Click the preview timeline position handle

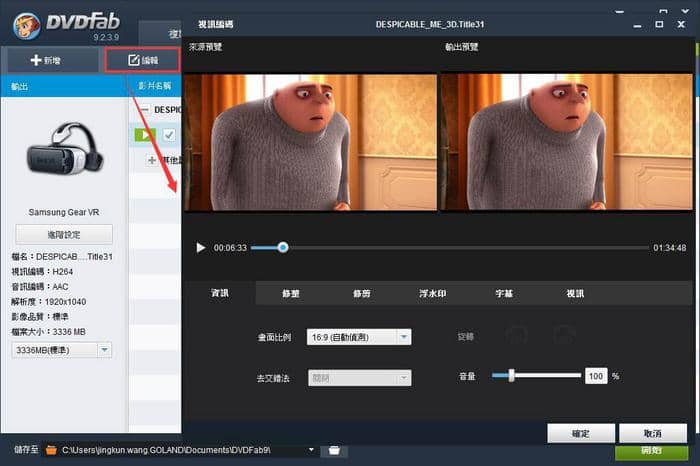(283, 247)
